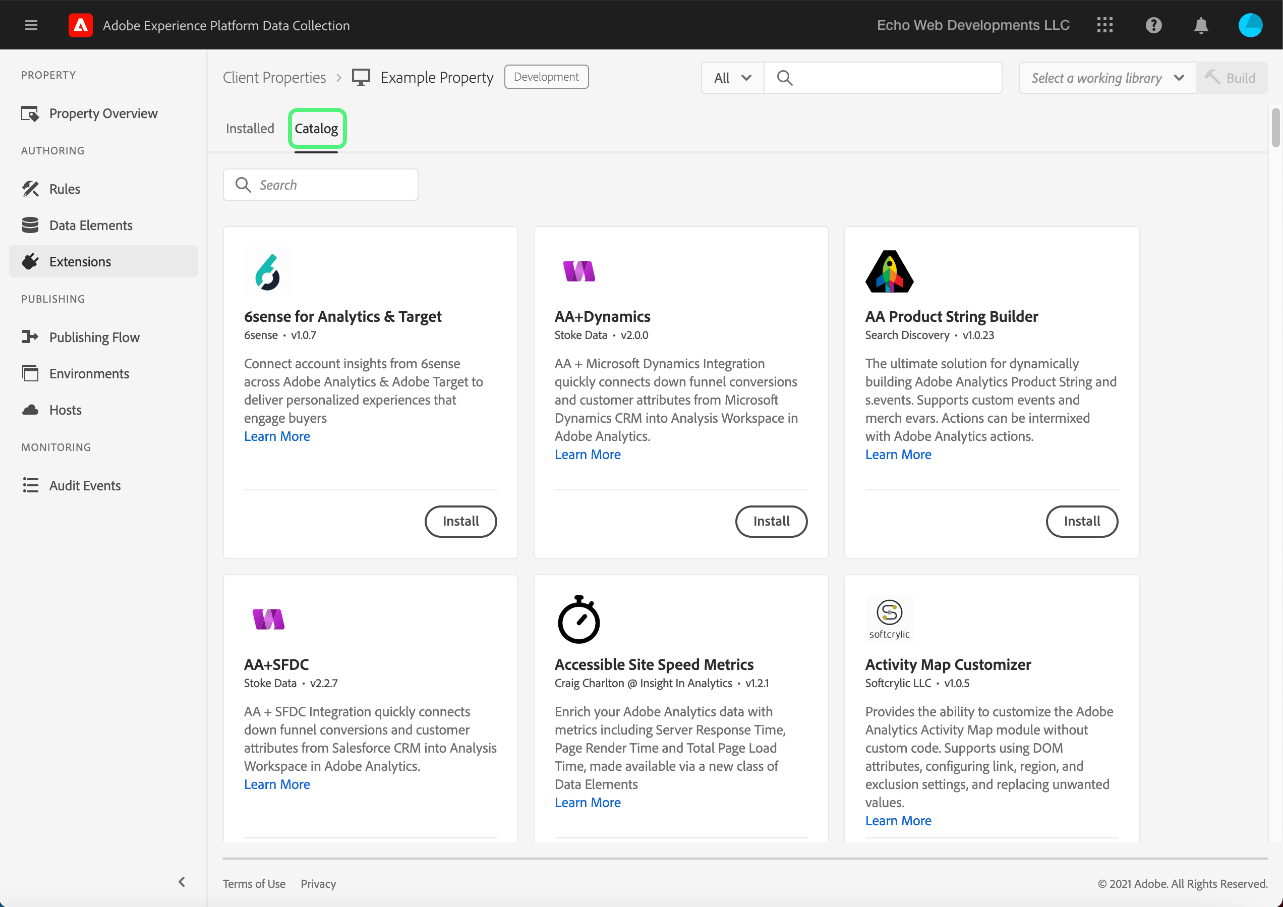The image size is (1283, 907).
Task: Select the Catalog tab
Action: (x=317, y=129)
